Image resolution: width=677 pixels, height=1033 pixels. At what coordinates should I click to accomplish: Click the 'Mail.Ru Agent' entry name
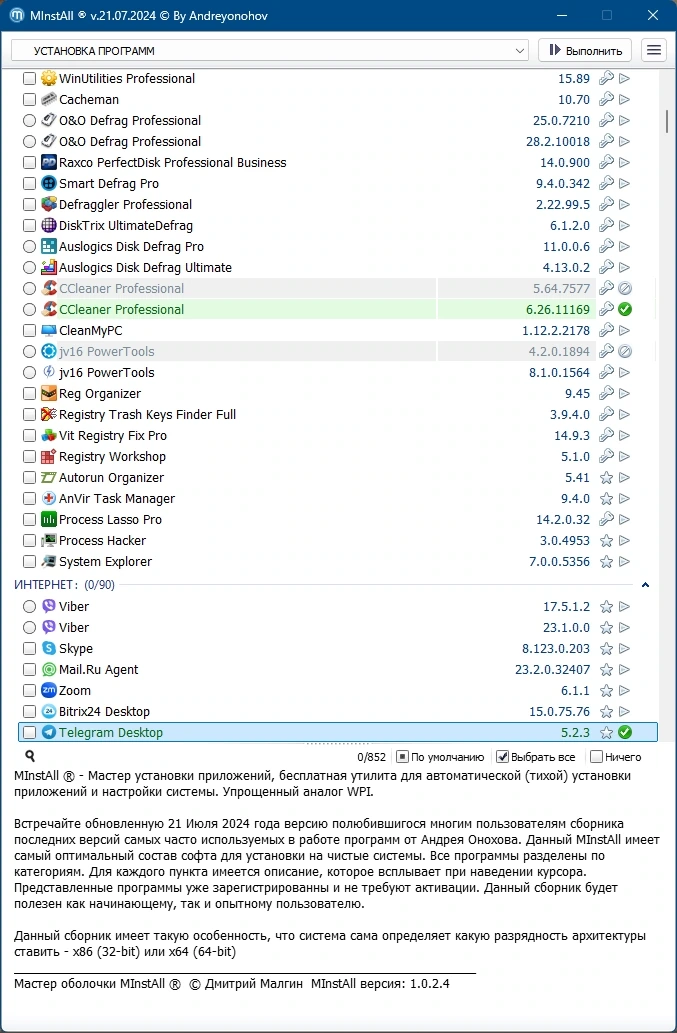tap(99, 669)
